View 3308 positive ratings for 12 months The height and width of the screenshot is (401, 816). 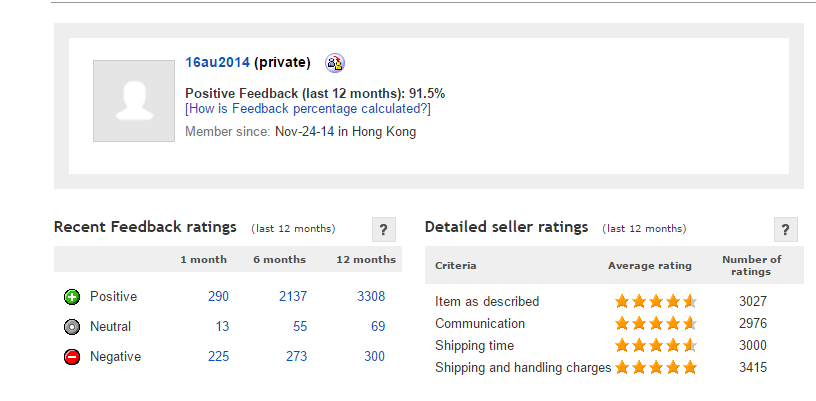(371, 296)
